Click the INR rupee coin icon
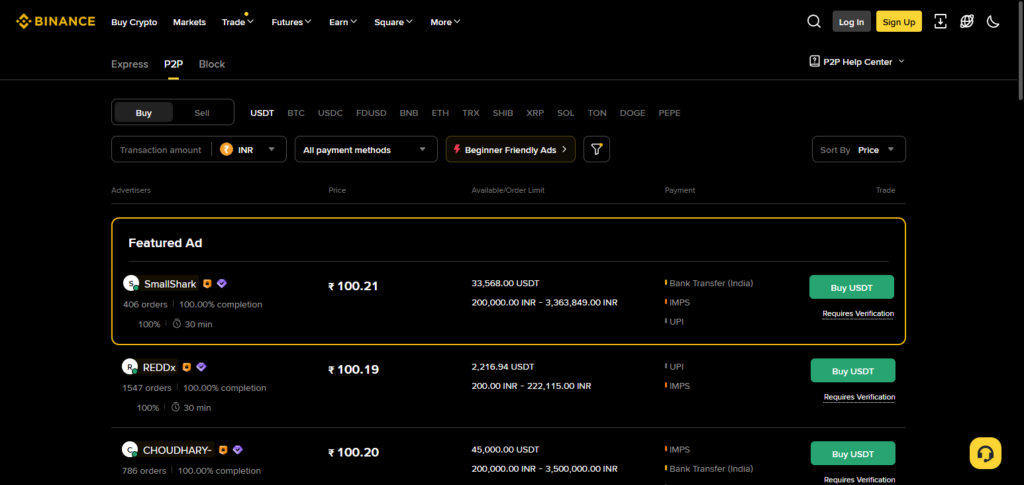1024x485 pixels. (x=227, y=149)
